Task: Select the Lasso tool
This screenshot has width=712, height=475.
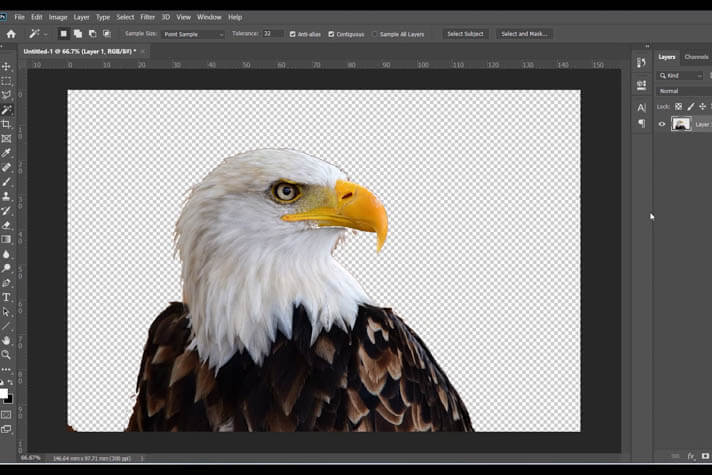Action: [6, 95]
